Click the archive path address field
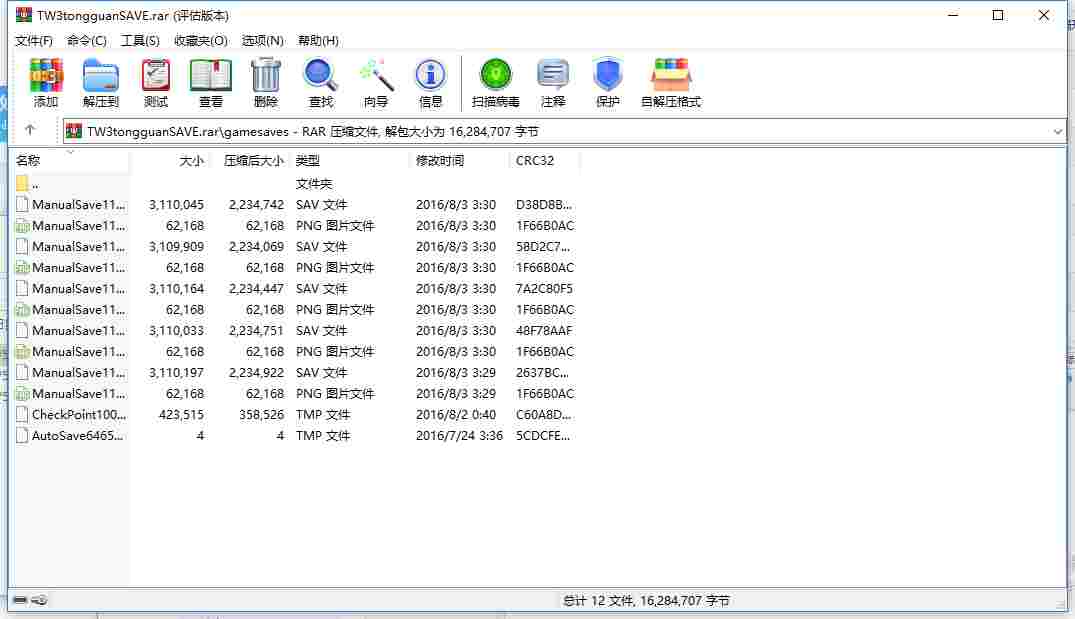1075x619 pixels. click(564, 132)
